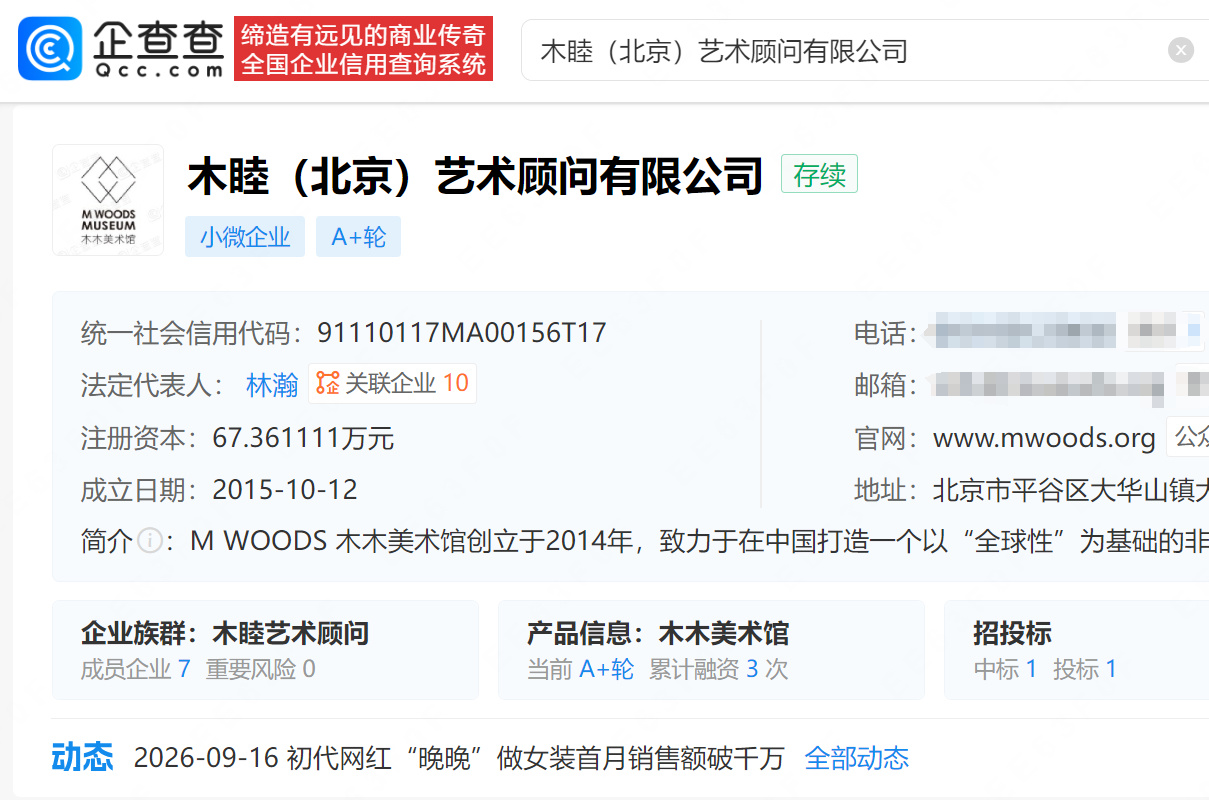Open 重要风险 0 count
Image resolution: width=1209 pixels, height=800 pixels.
coord(261,669)
